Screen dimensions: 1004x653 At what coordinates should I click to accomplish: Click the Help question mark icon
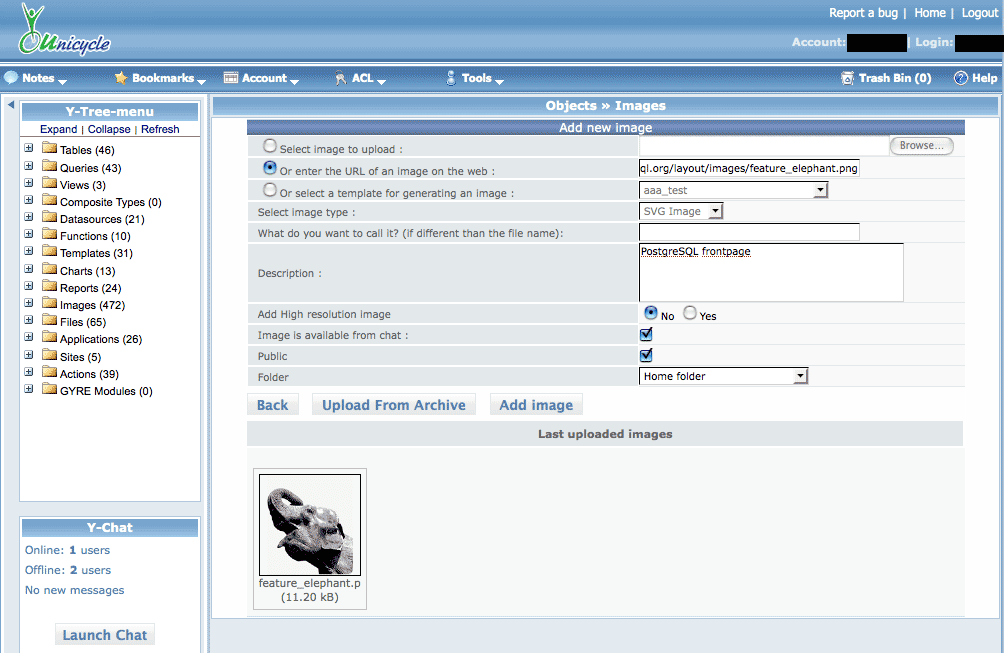pos(961,78)
